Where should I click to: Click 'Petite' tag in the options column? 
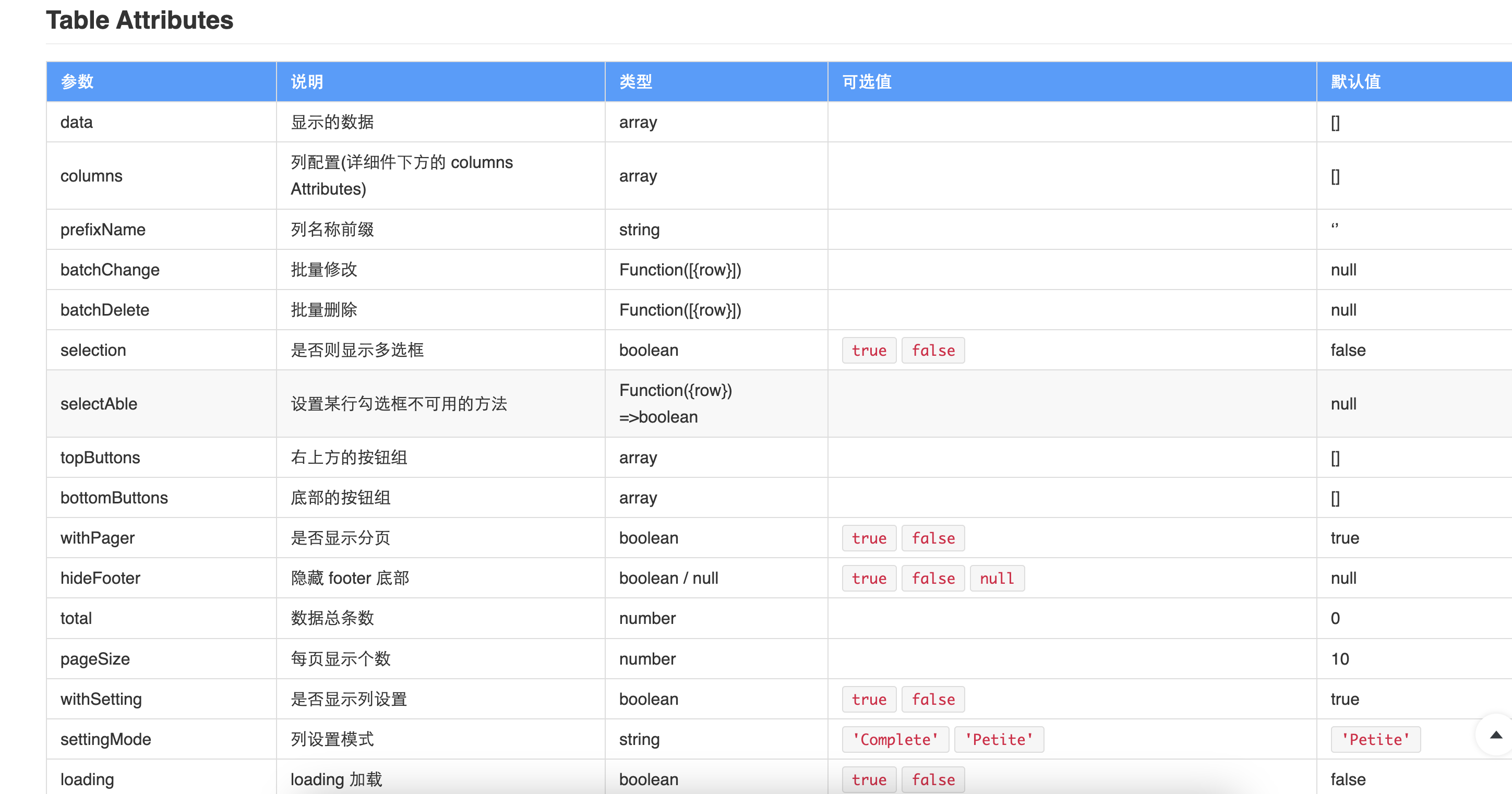click(x=999, y=739)
